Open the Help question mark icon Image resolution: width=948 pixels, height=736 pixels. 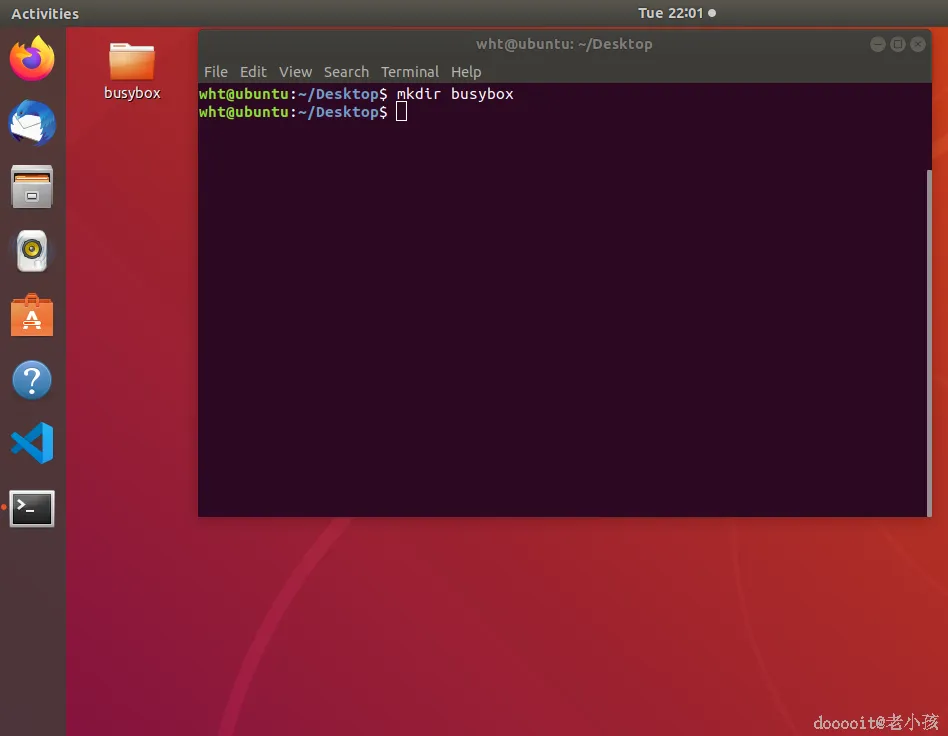(32, 380)
